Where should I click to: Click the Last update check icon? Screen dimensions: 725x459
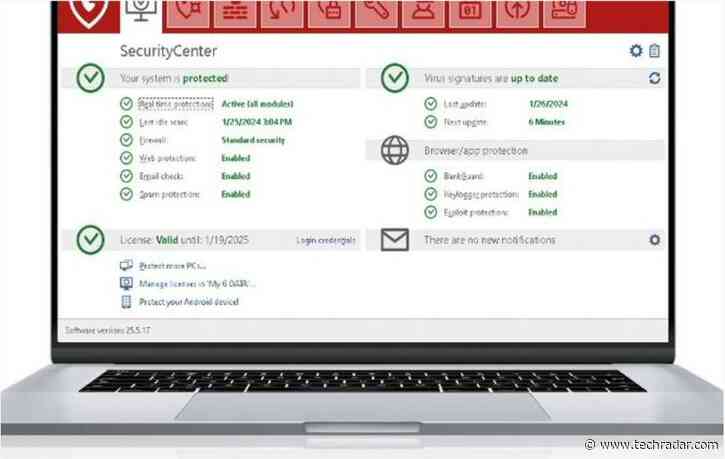pyautogui.click(x=430, y=104)
